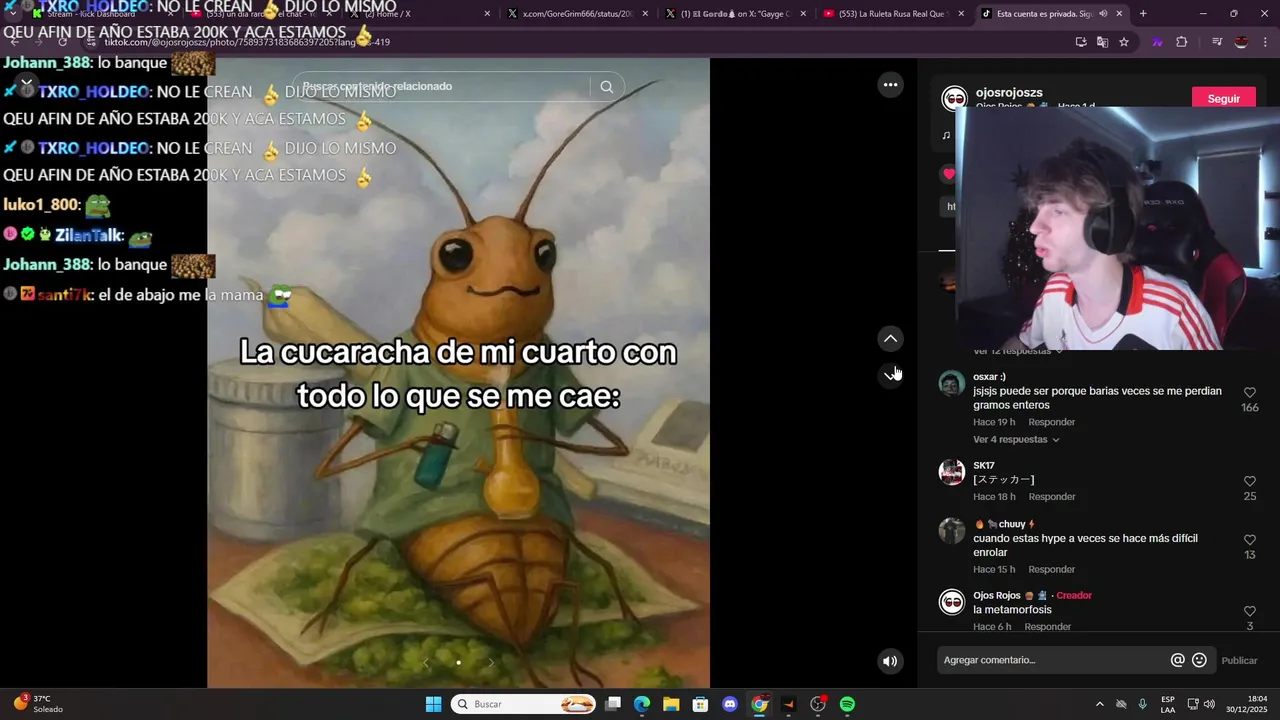Switch to 'La Ruleta Rusa Real' YouTube tab
The image size is (1280, 720).
pos(893,14)
